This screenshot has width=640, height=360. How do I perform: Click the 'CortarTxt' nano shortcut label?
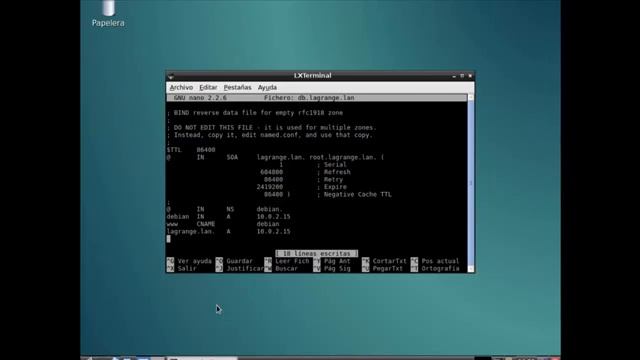coord(389,261)
